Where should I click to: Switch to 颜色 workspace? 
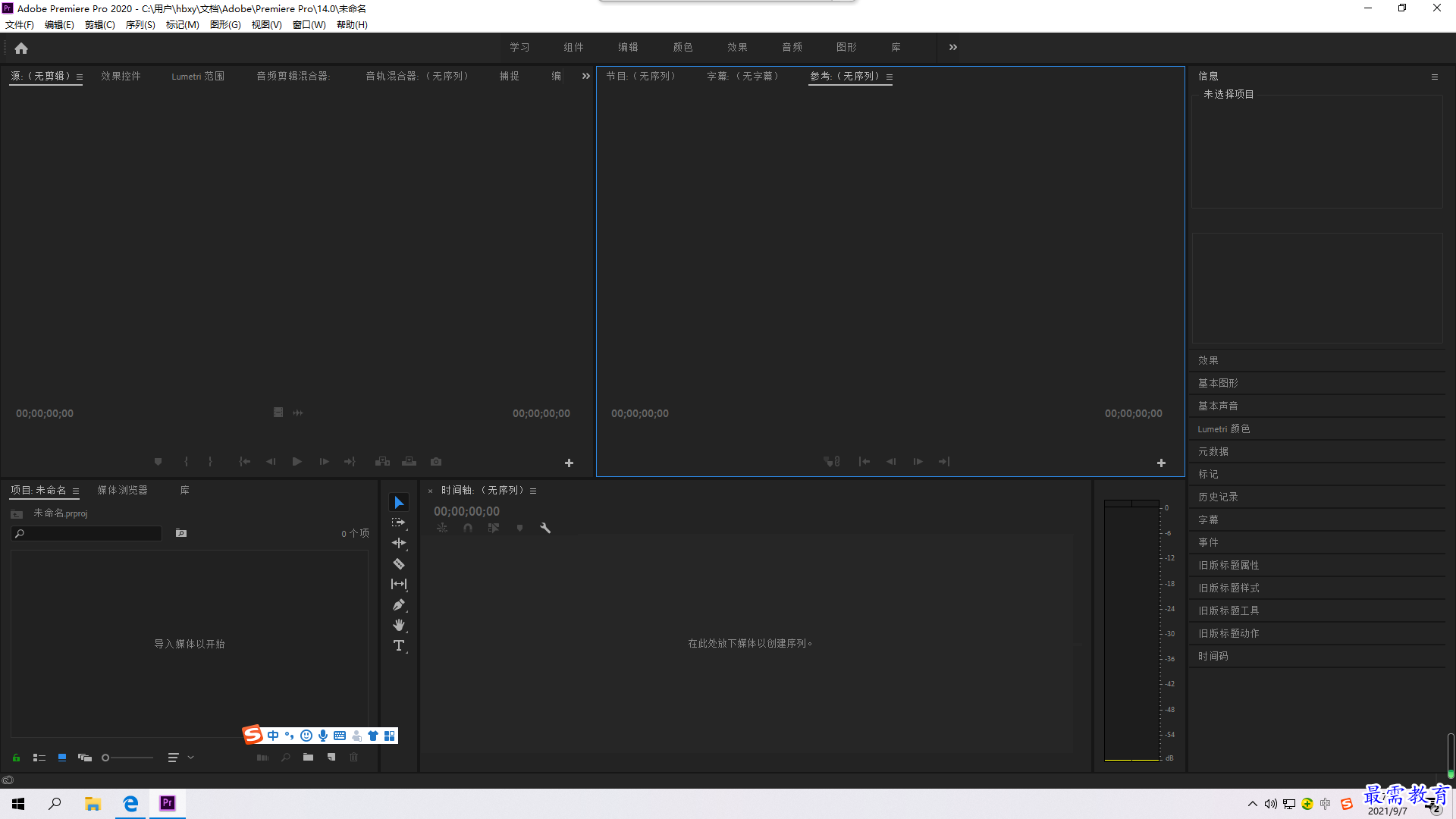(x=682, y=47)
